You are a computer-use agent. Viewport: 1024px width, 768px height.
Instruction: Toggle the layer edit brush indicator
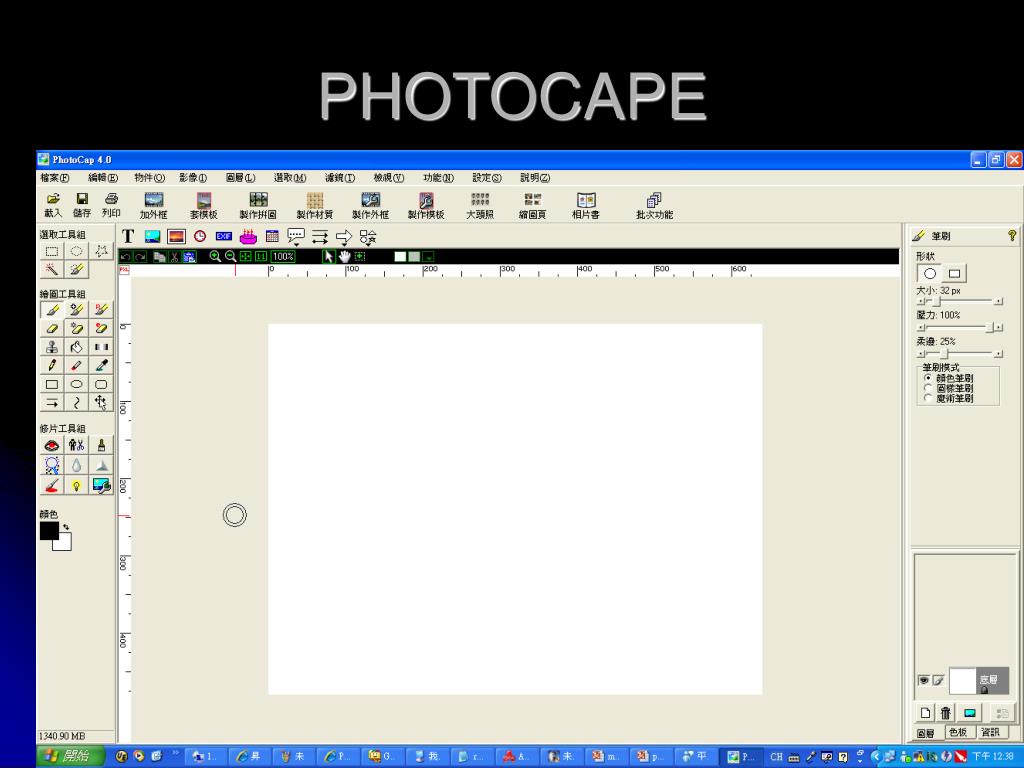[938, 680]
